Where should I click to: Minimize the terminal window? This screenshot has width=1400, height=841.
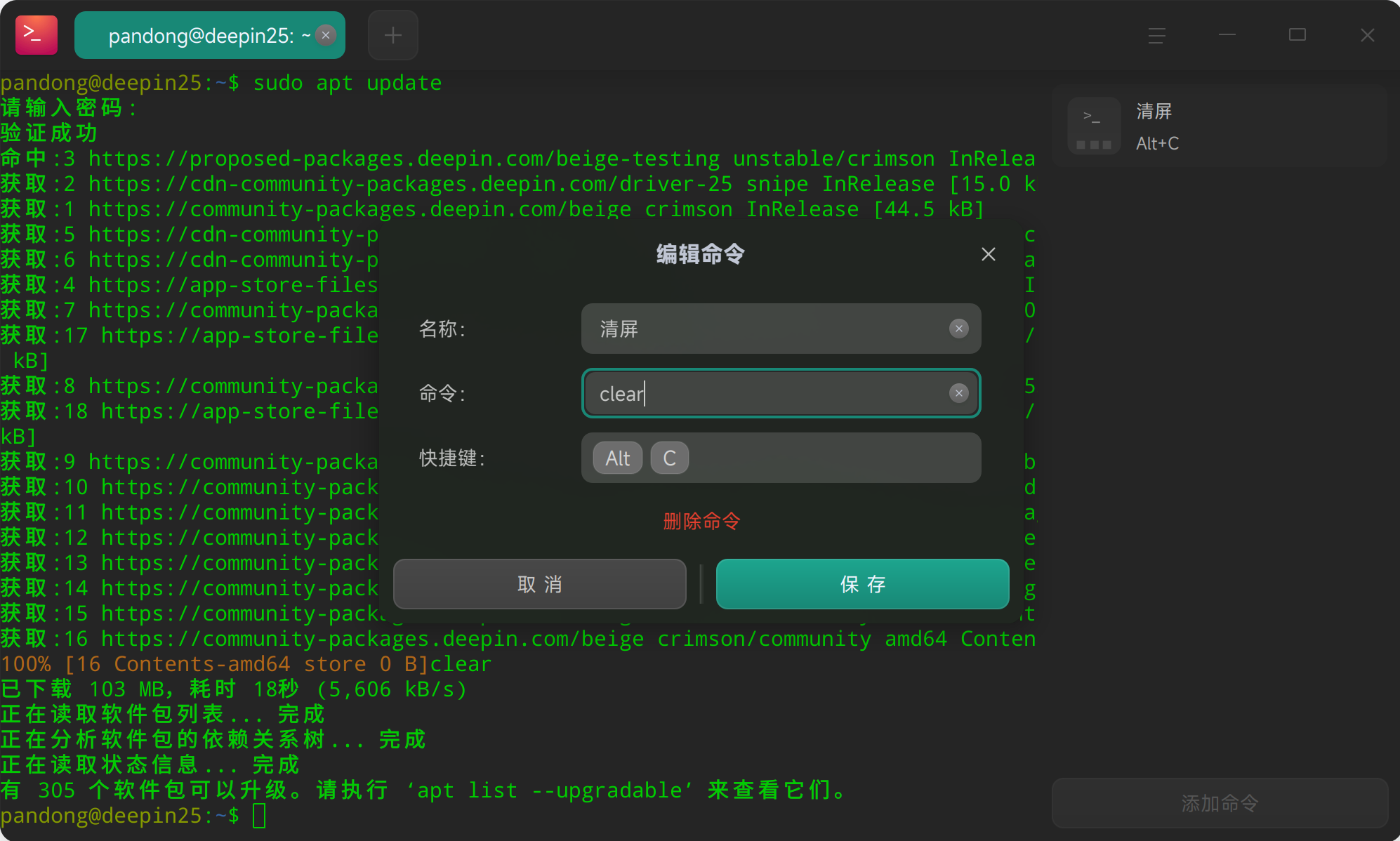click(1227, 35)
